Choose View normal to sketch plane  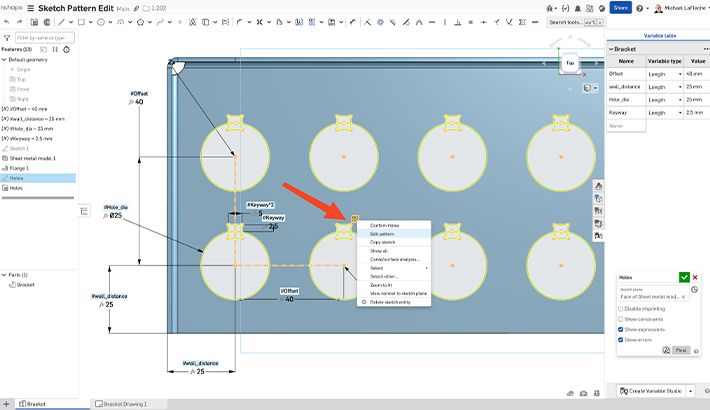(394, 294)
